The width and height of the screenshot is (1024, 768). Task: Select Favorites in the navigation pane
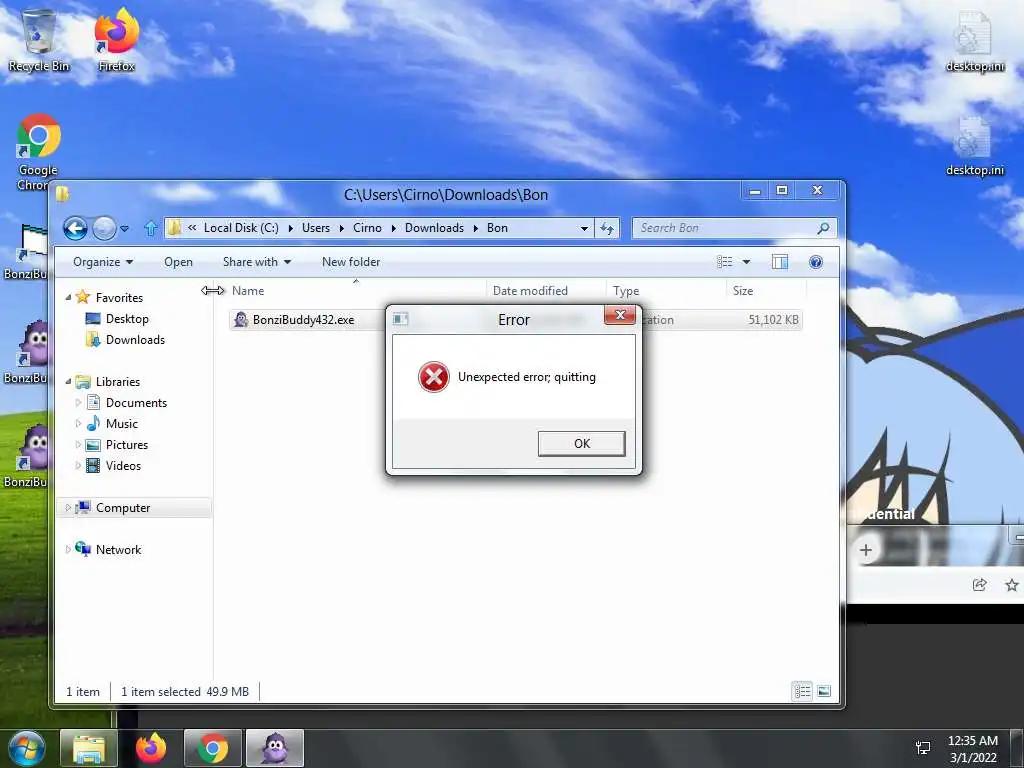(x=119, y=298)
